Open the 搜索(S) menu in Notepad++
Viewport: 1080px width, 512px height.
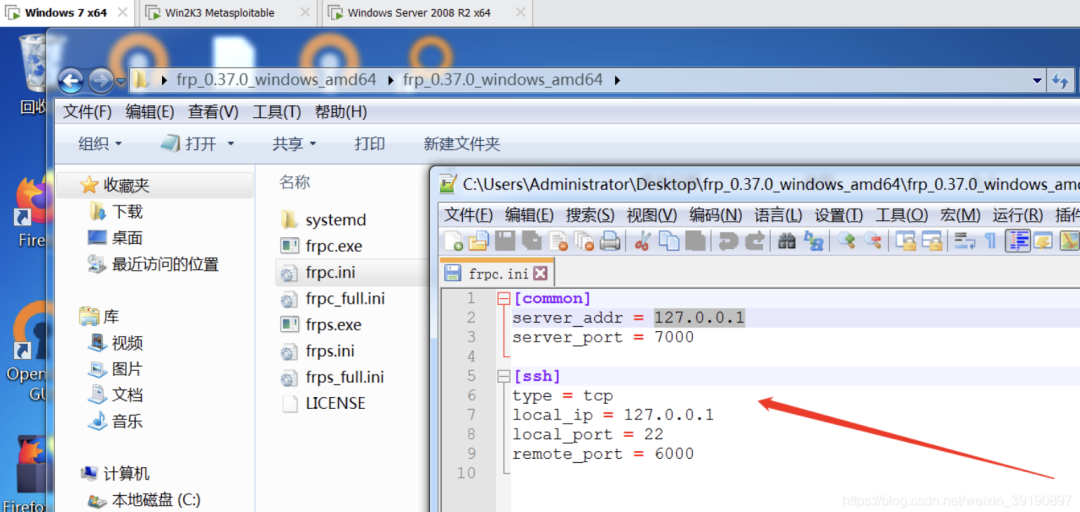(590, 215)
